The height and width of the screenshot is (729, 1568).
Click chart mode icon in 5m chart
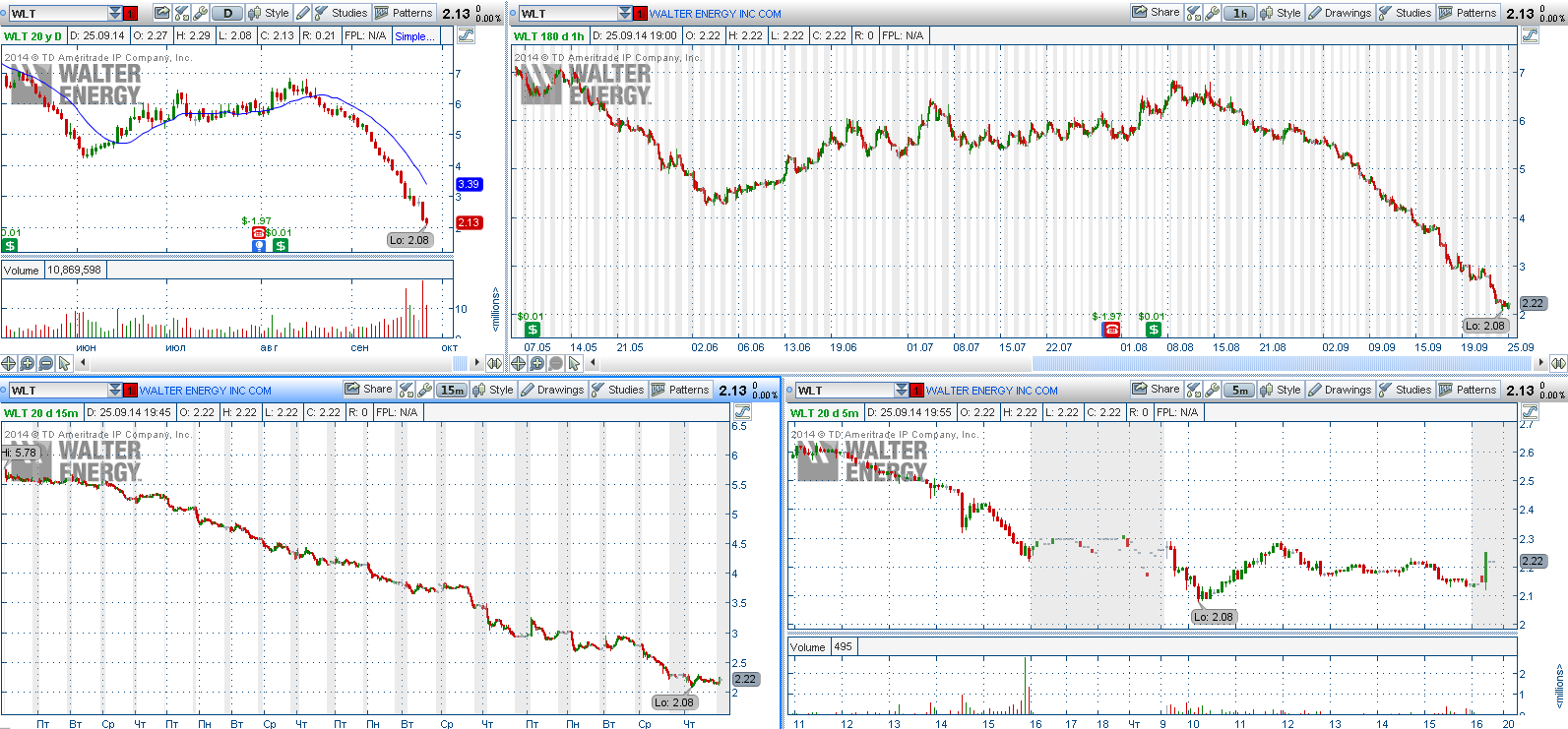(1530, 412)
